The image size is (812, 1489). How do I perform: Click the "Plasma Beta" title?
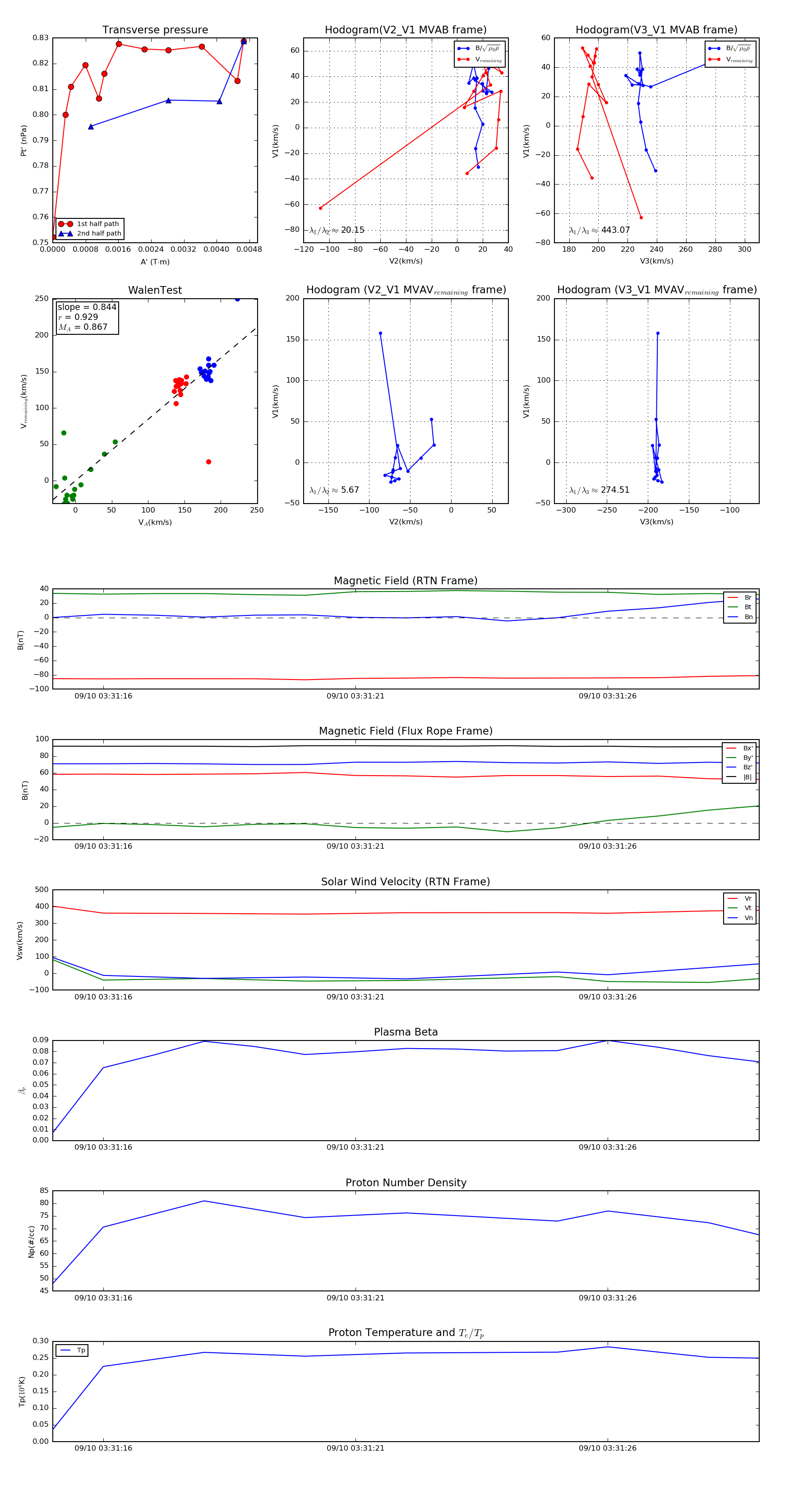click(406, 1032)
